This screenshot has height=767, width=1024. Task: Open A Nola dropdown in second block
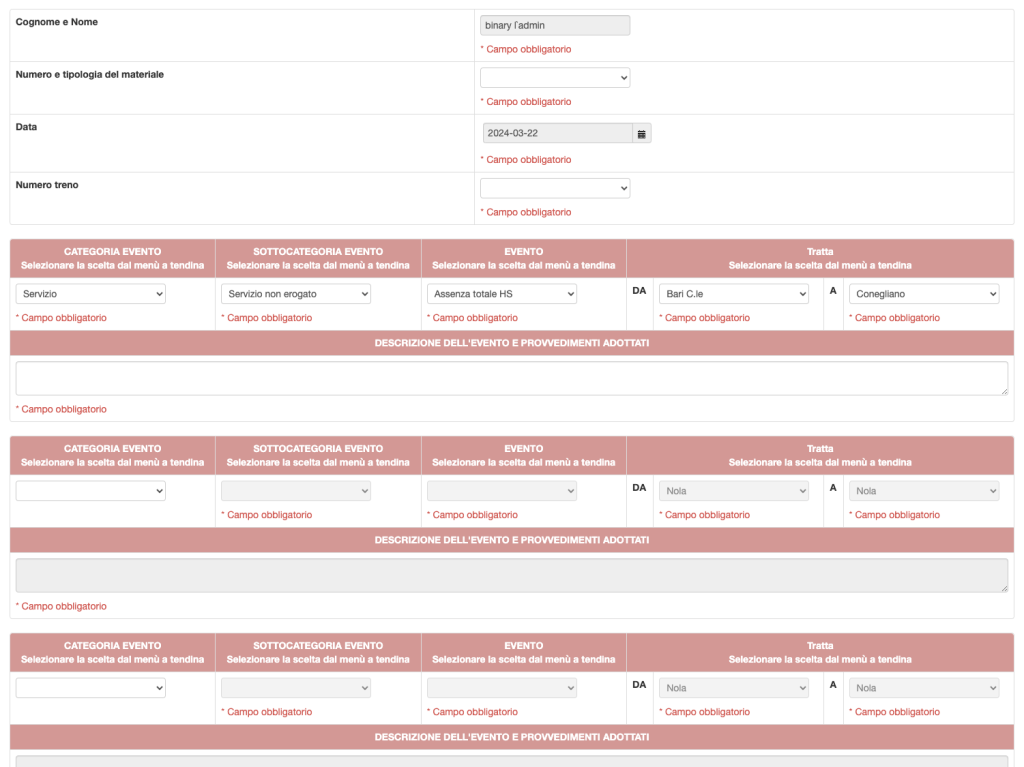[x=924, y=491]
